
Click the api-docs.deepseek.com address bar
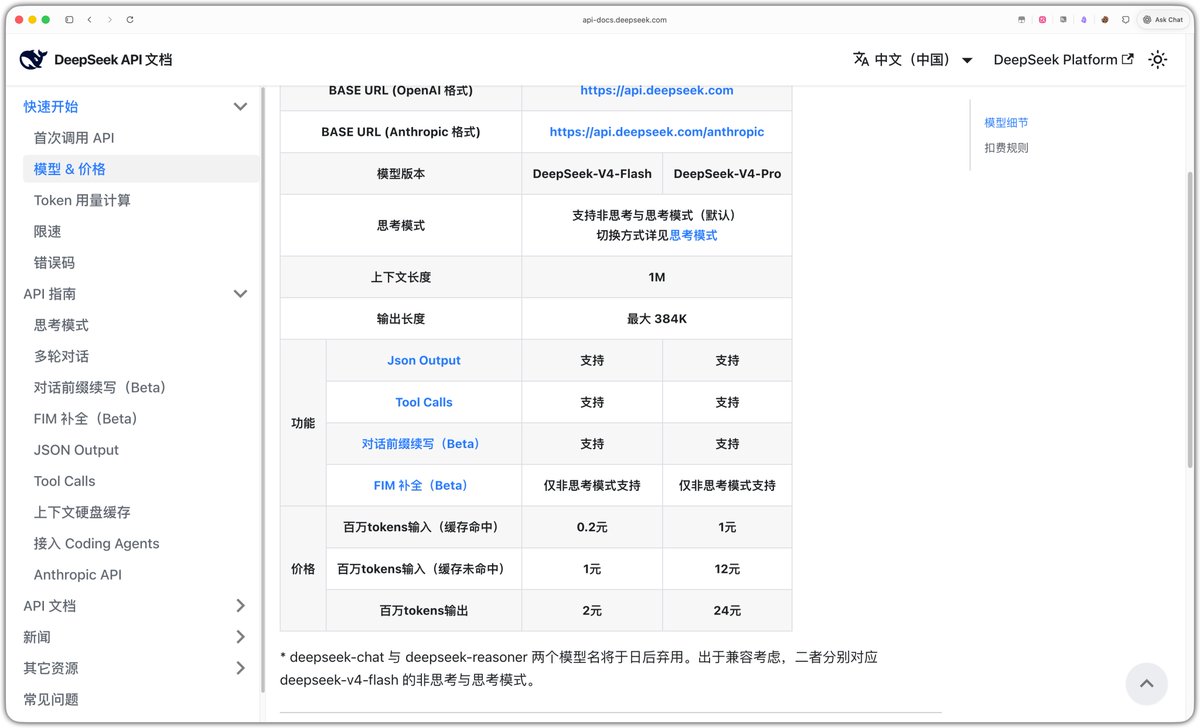point(624,19)
